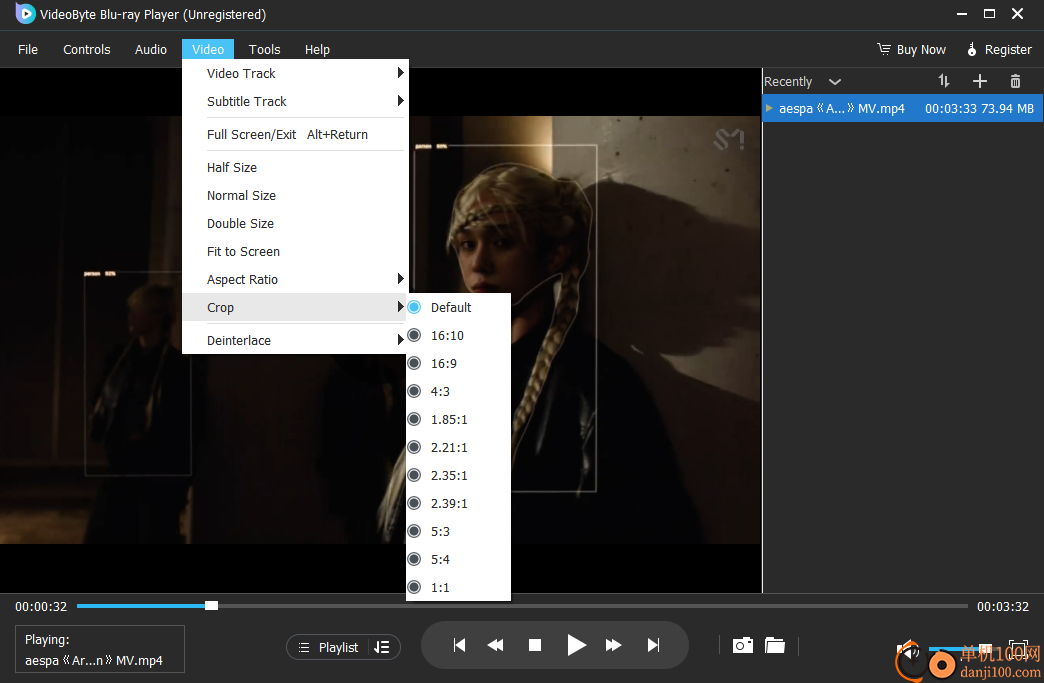Open the Aspect Ratio submenu

tap(295, 280)
